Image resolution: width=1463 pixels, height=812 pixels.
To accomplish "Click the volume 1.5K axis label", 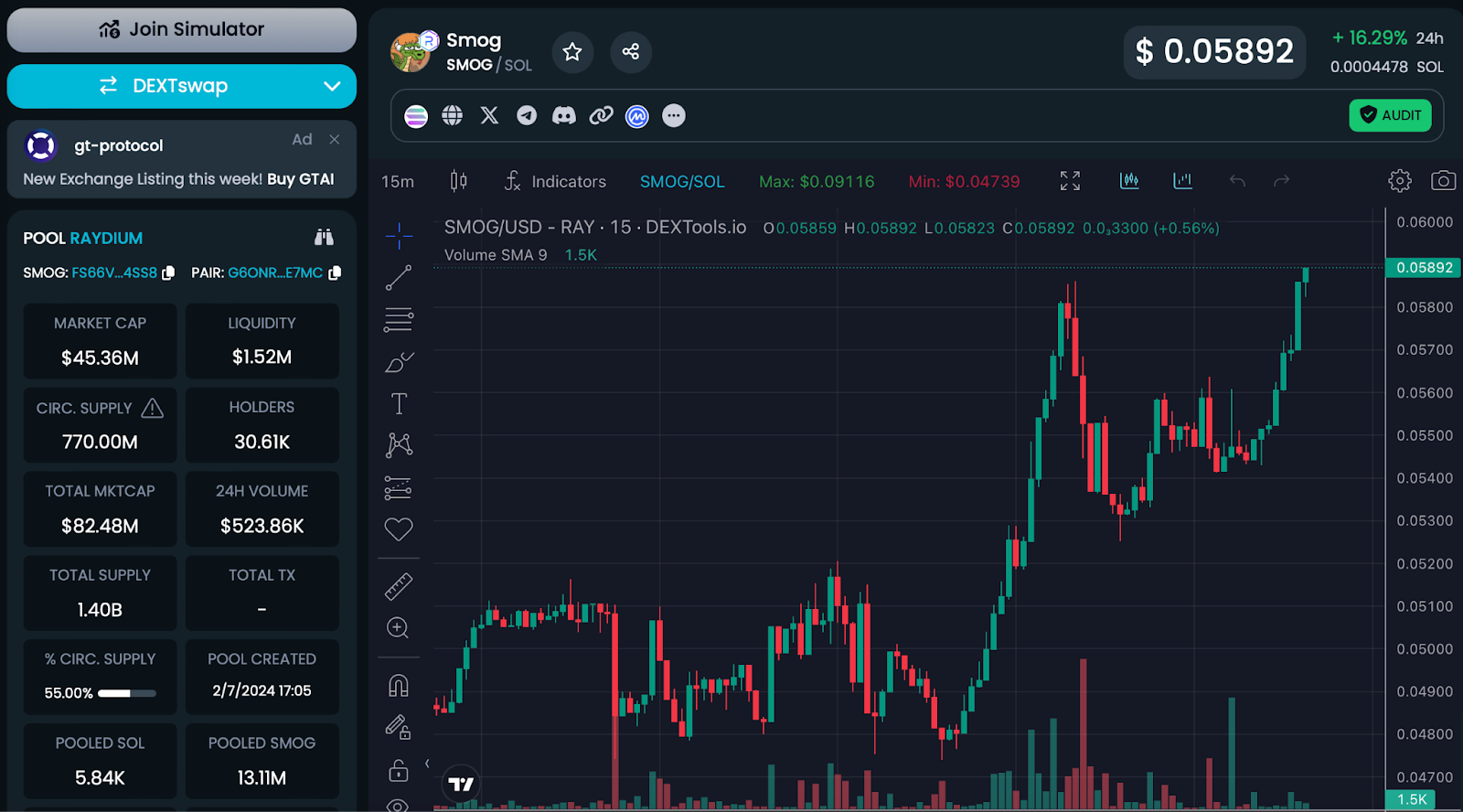I will coord(1412,799).
